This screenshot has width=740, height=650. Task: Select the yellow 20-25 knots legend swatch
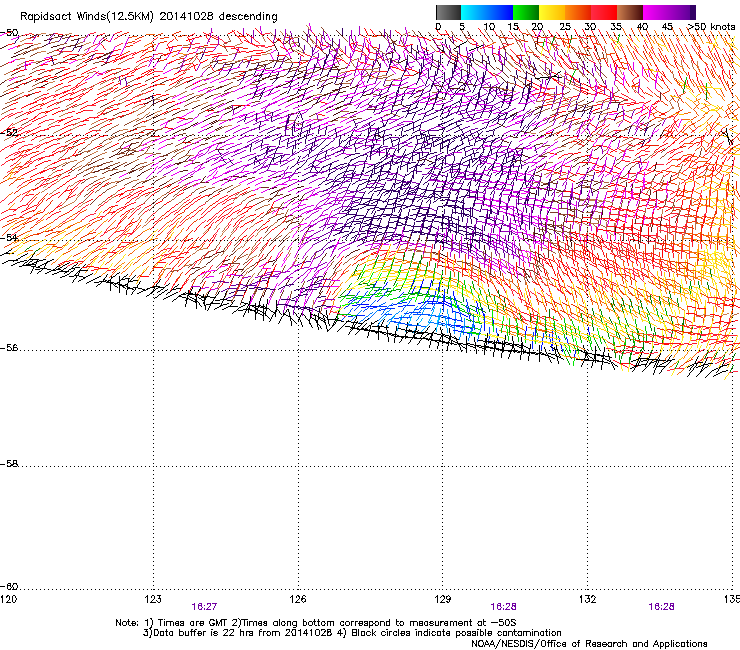click(552, 12)
